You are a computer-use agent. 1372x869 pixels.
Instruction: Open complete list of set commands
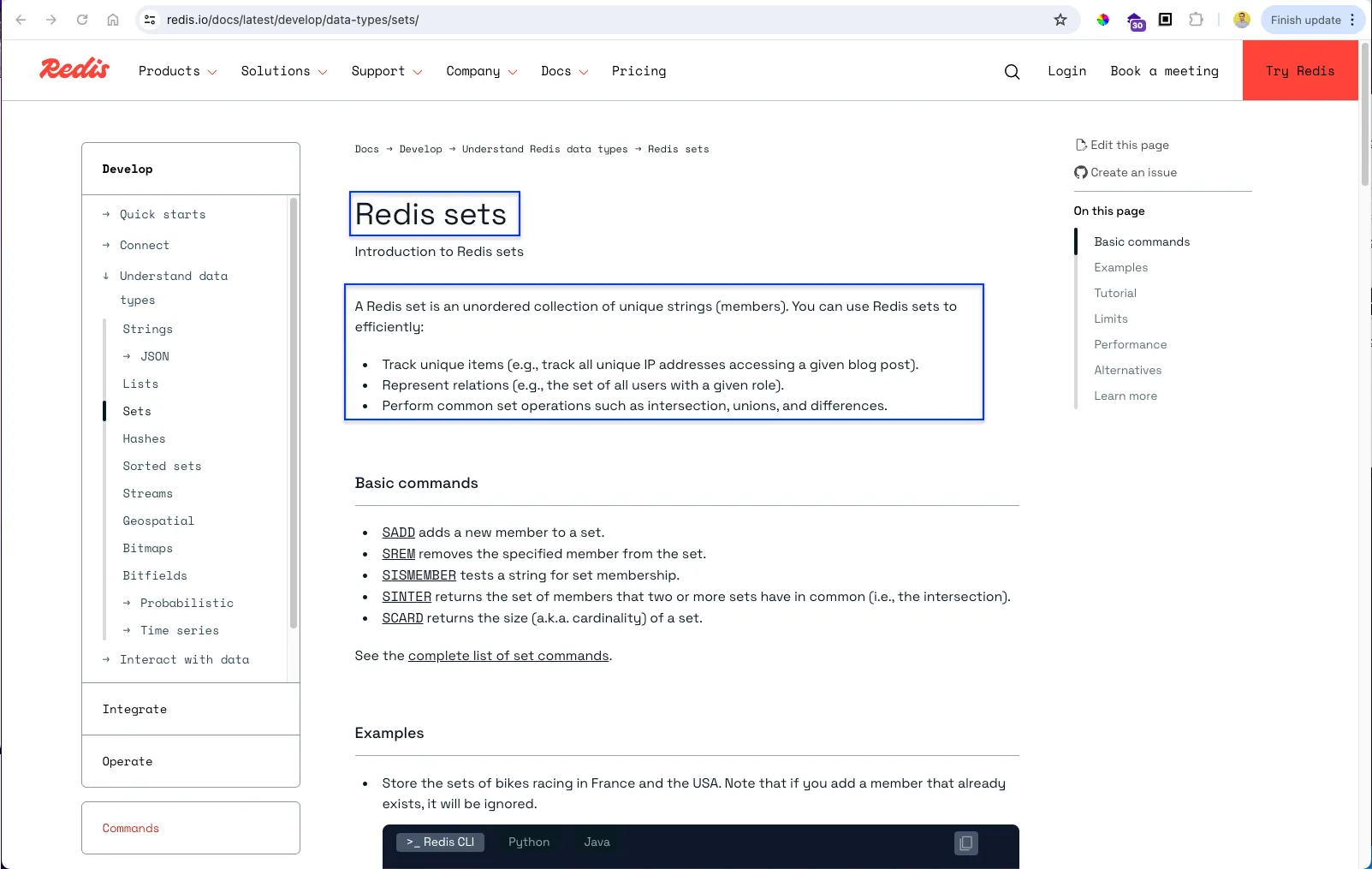tap(508, 656)
